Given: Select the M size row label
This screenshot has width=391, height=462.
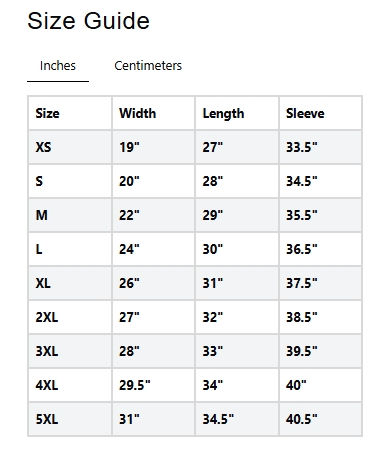Looking at the screenshot, I should click(42, 215).
